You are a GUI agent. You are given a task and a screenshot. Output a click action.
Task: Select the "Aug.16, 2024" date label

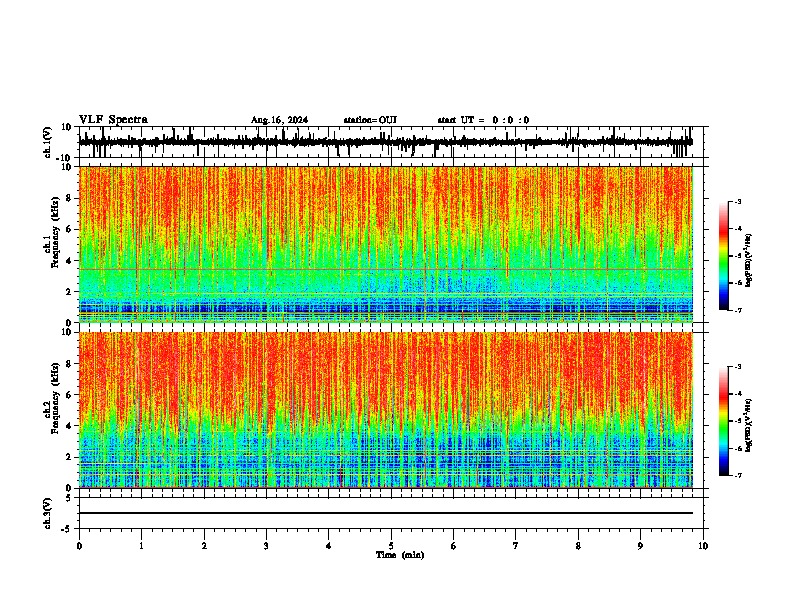(279, 120)
